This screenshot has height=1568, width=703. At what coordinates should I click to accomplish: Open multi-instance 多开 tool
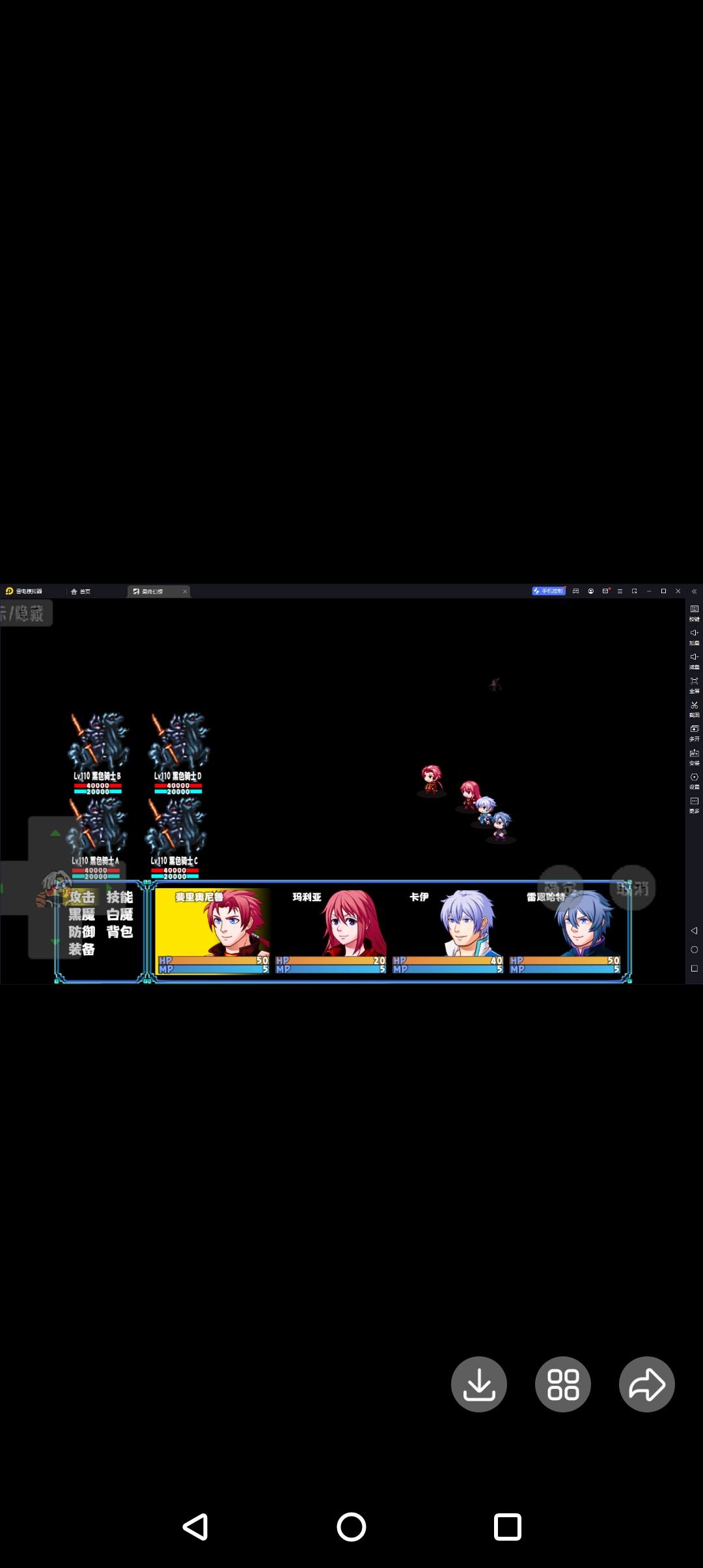(x=694, y=732)
